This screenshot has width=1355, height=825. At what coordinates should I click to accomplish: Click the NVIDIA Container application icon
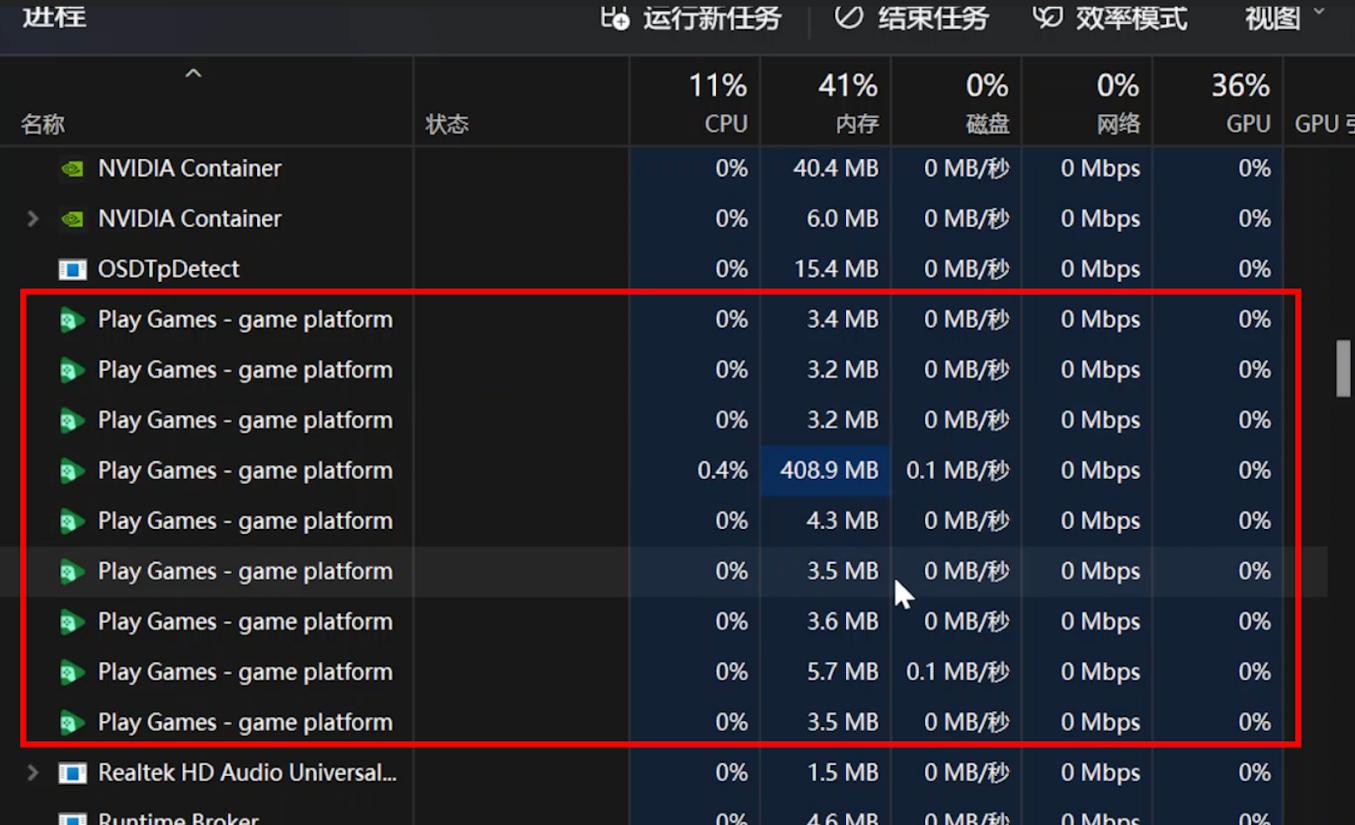point(71,168)
